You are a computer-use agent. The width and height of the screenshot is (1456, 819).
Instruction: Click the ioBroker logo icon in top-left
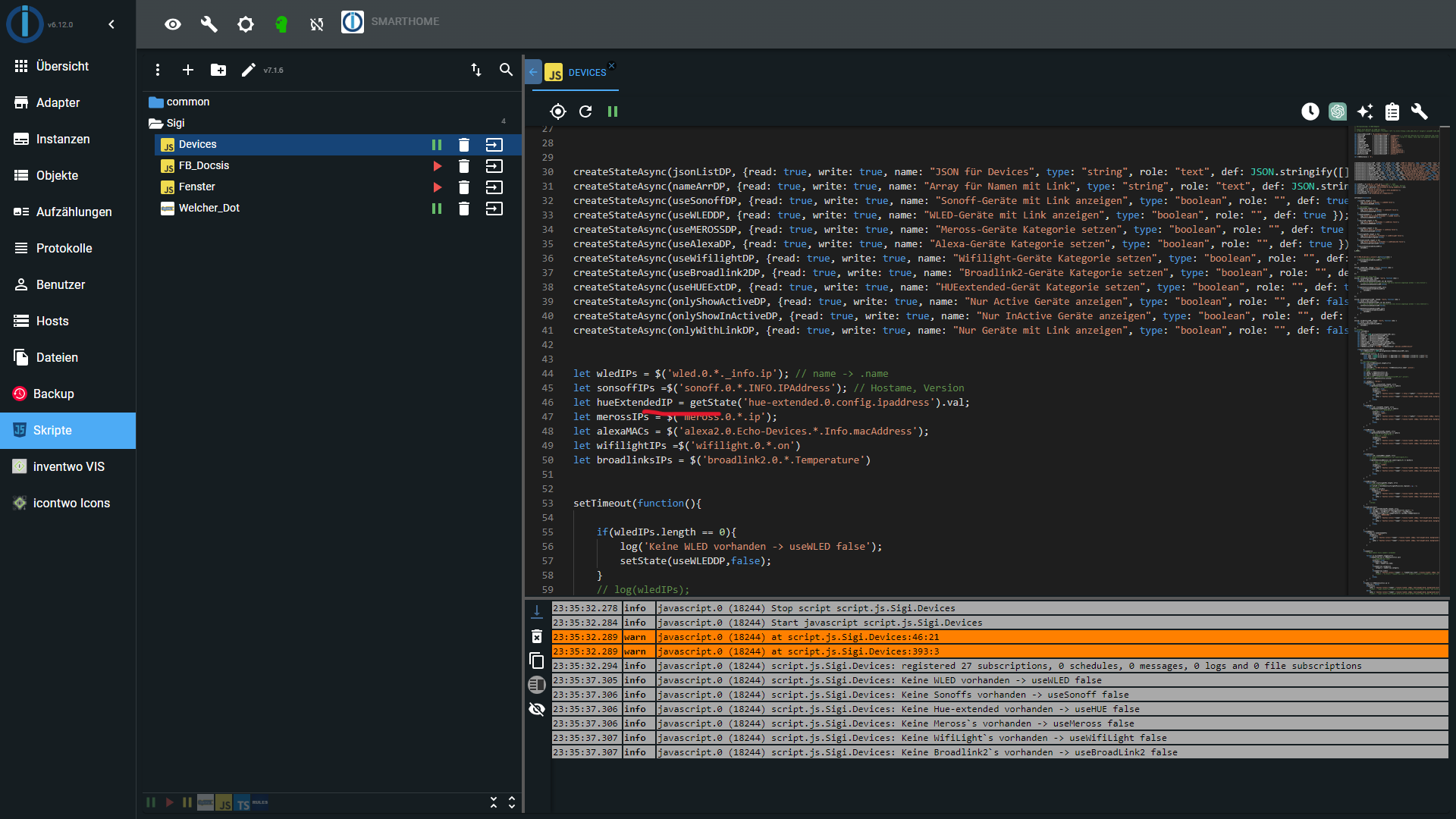click(23, 23)
